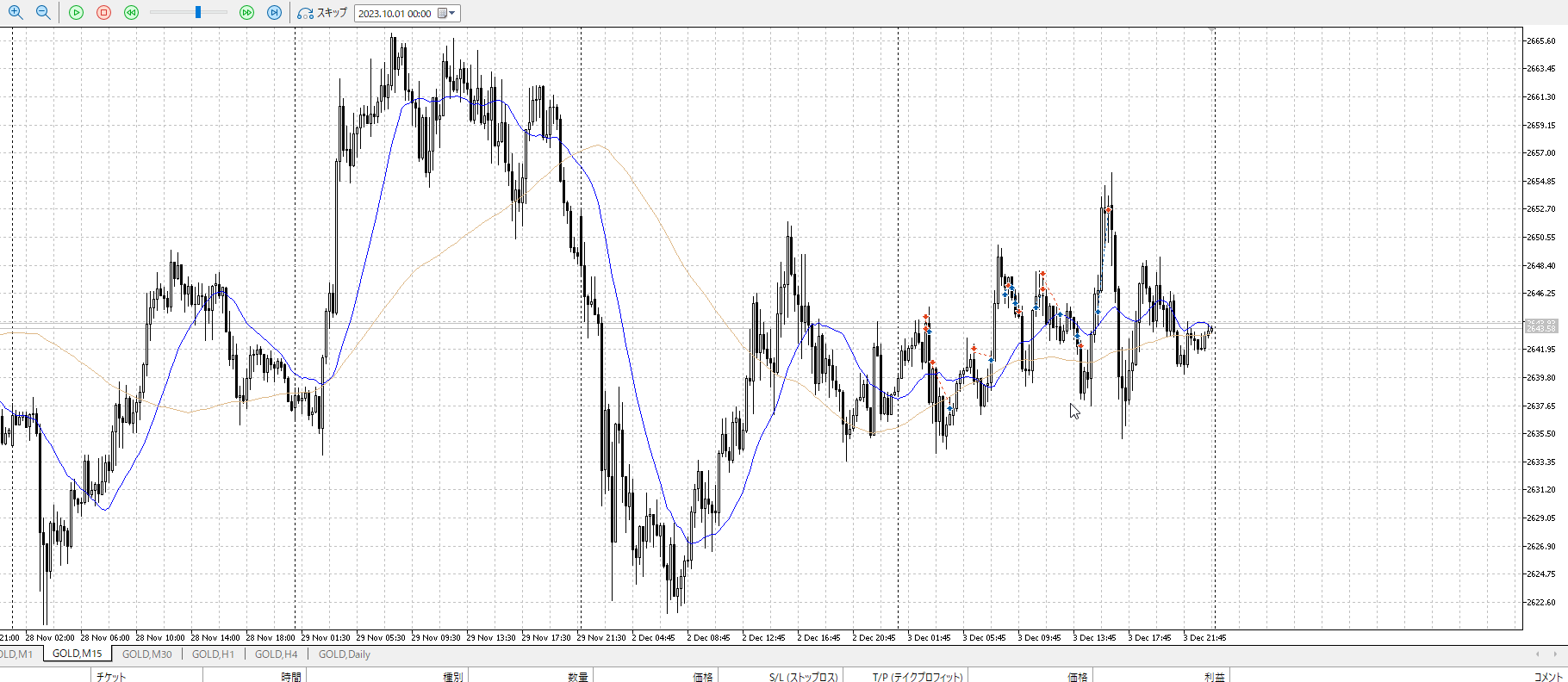This screenshot has height=682, width=1568.
Task: Open the date picker calendar dropdown
Action: coord(447,13)
